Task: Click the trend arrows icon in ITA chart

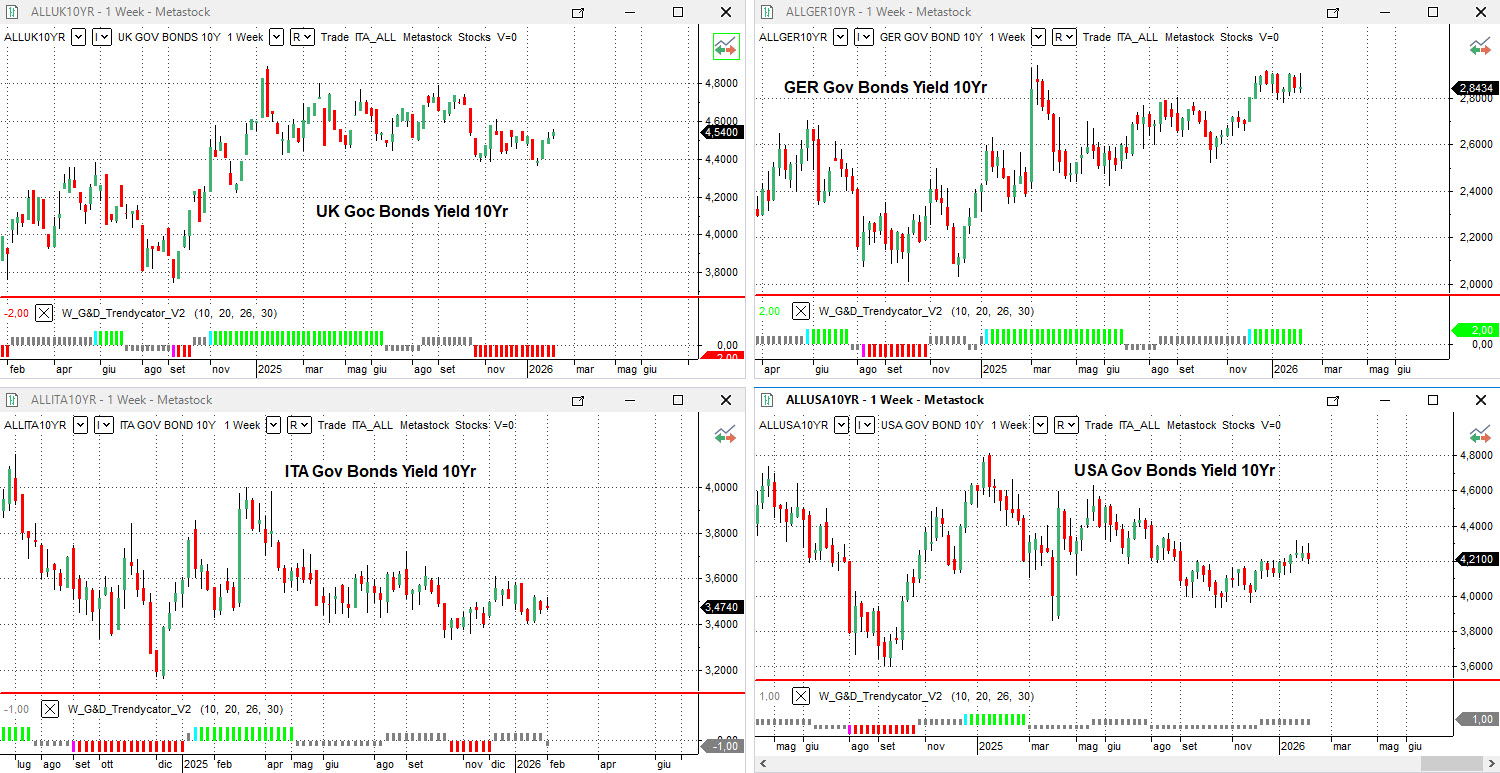Action: (x=725, y=434)
